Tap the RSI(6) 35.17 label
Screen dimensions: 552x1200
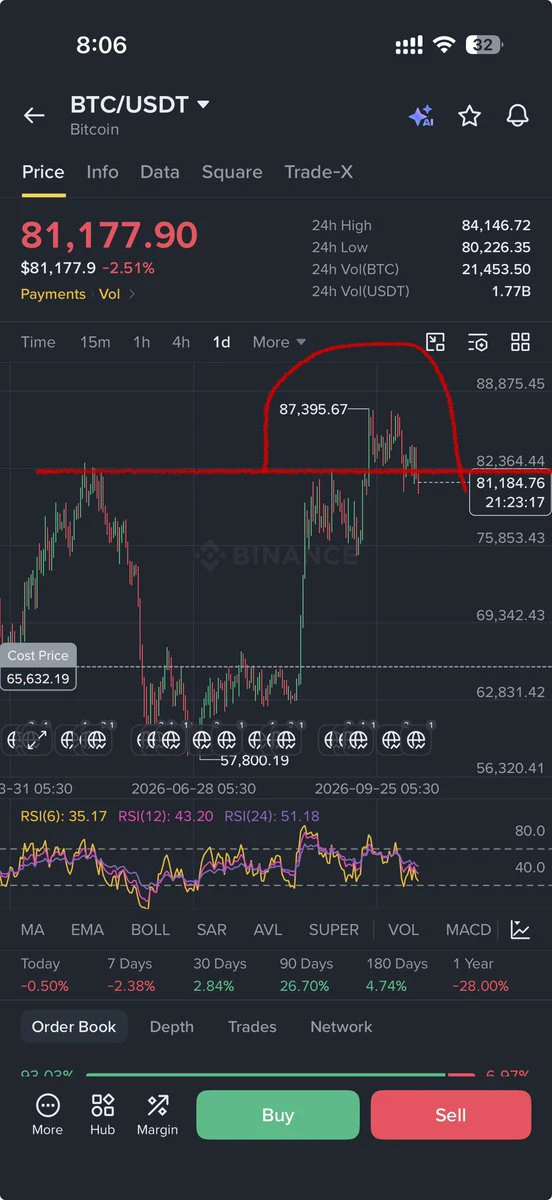click(x=64, y=816)
